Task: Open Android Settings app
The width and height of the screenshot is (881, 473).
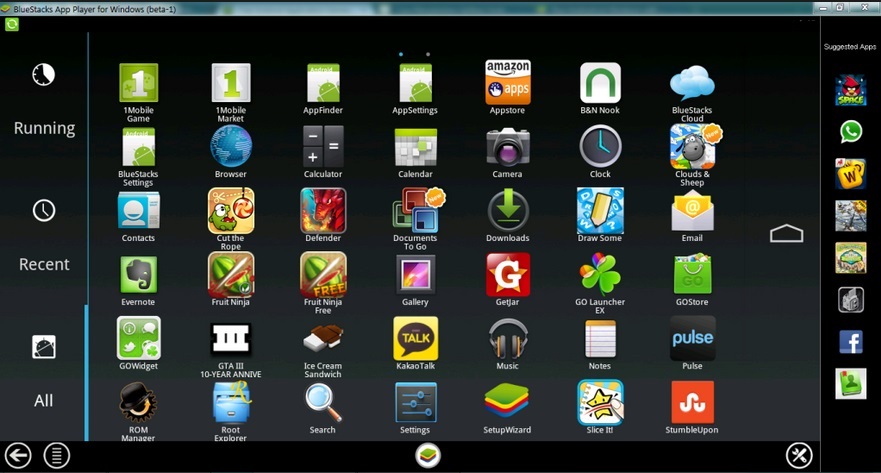Action: pos(415,402)
